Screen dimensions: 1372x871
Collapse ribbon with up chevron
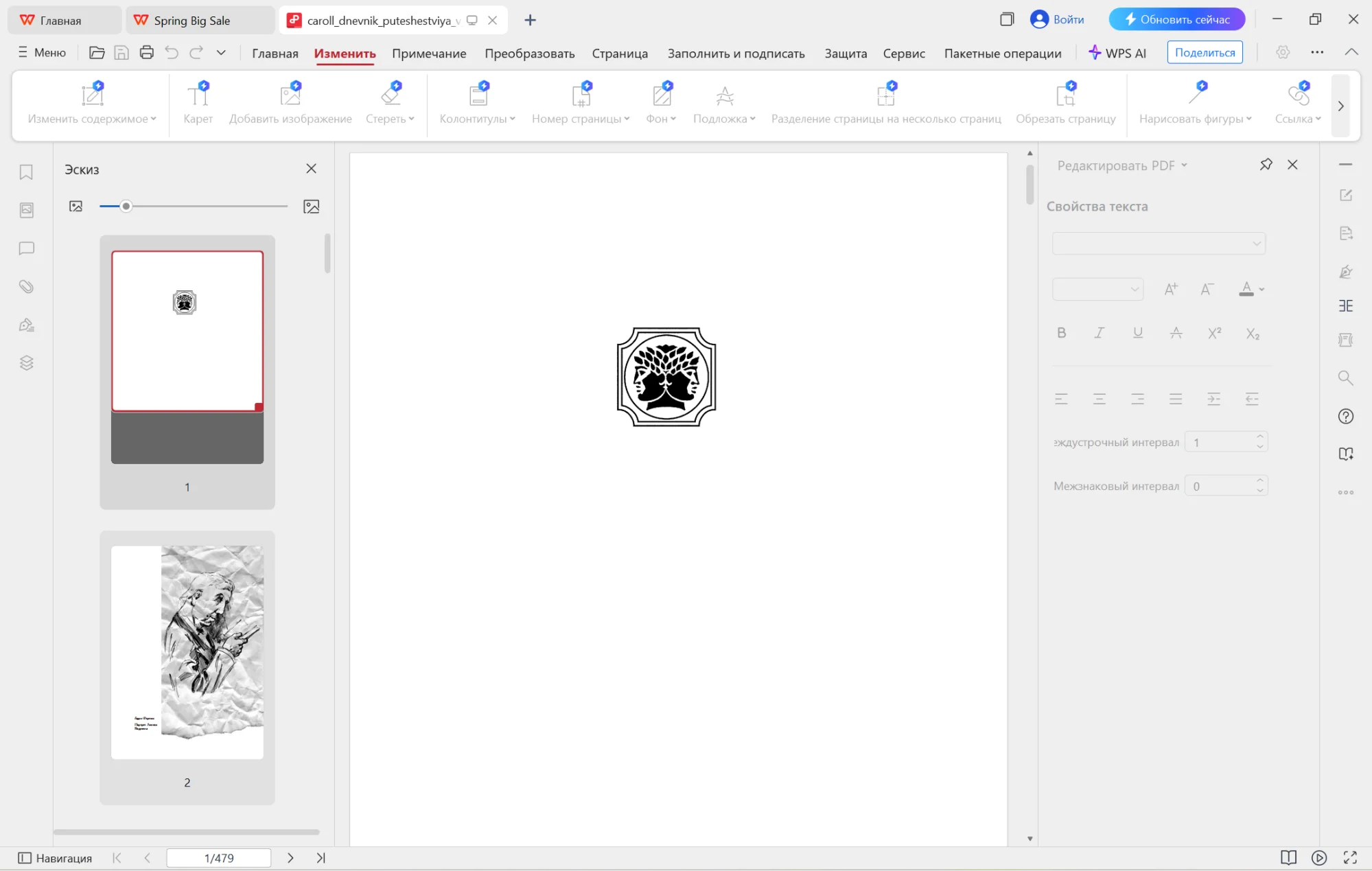coord(1351,52)
